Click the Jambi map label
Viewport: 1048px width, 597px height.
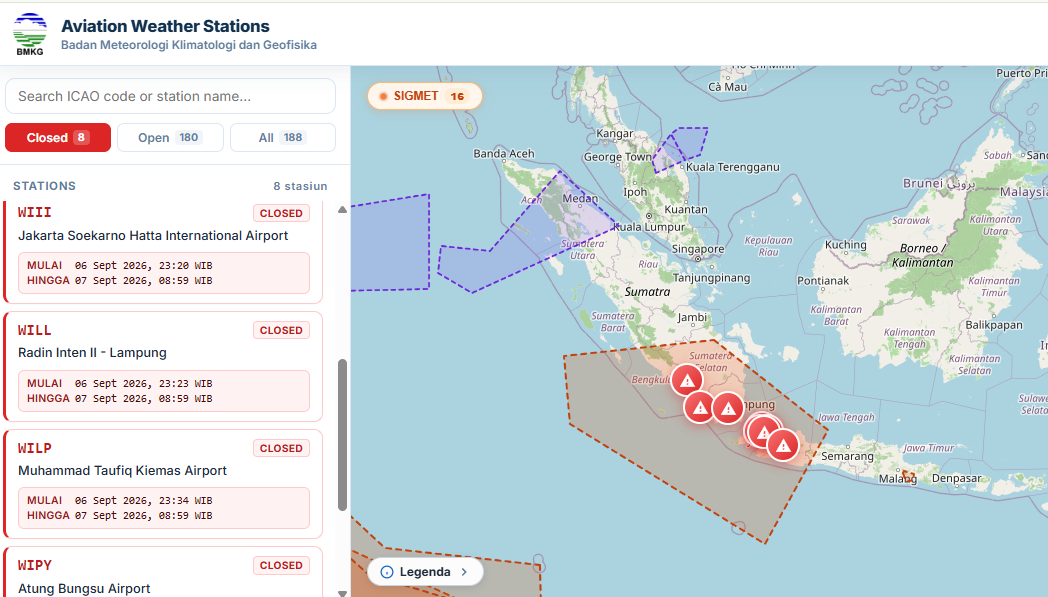[x=692, y=317]
